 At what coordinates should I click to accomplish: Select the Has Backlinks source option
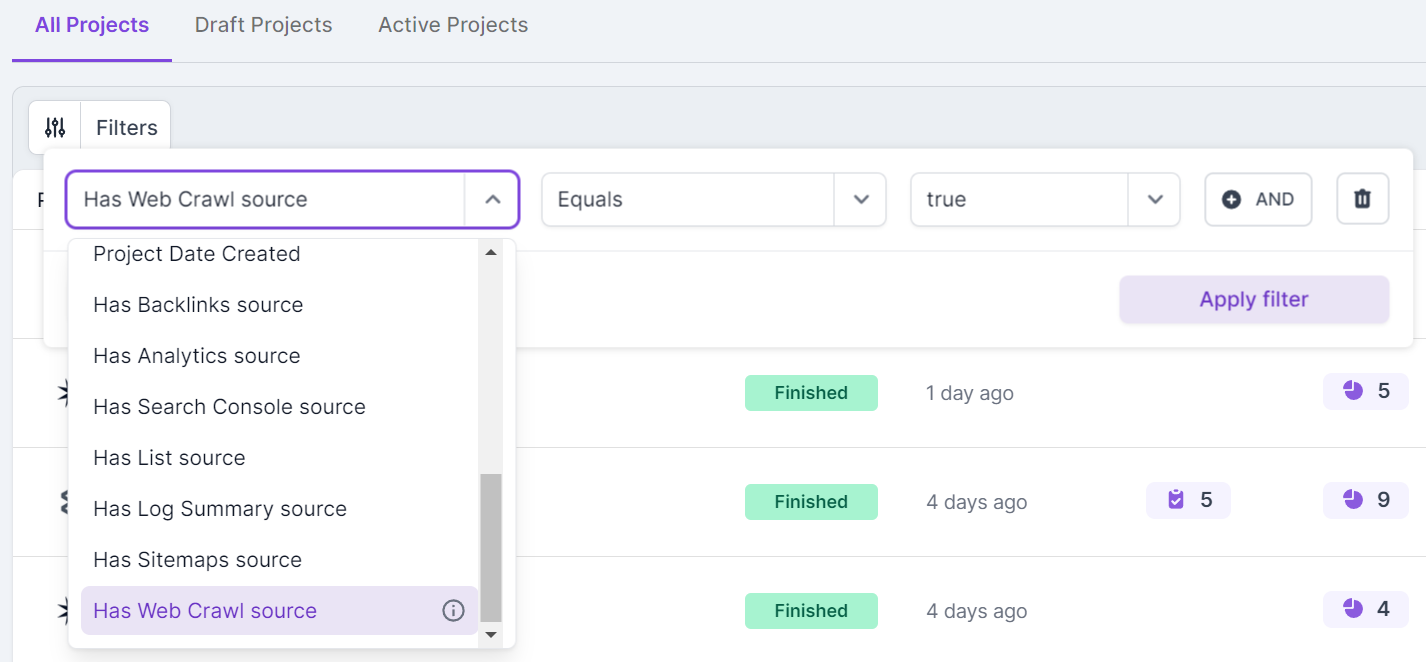click(197, 304)
